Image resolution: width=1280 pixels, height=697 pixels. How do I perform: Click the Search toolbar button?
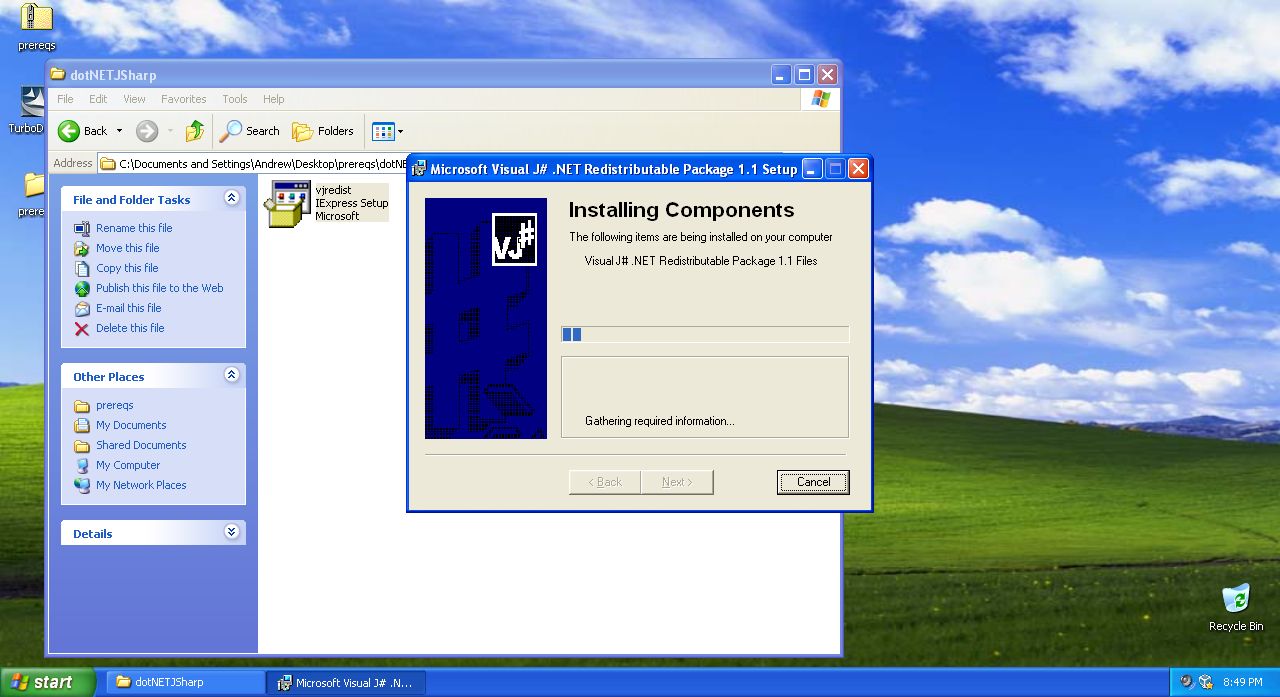251,131
